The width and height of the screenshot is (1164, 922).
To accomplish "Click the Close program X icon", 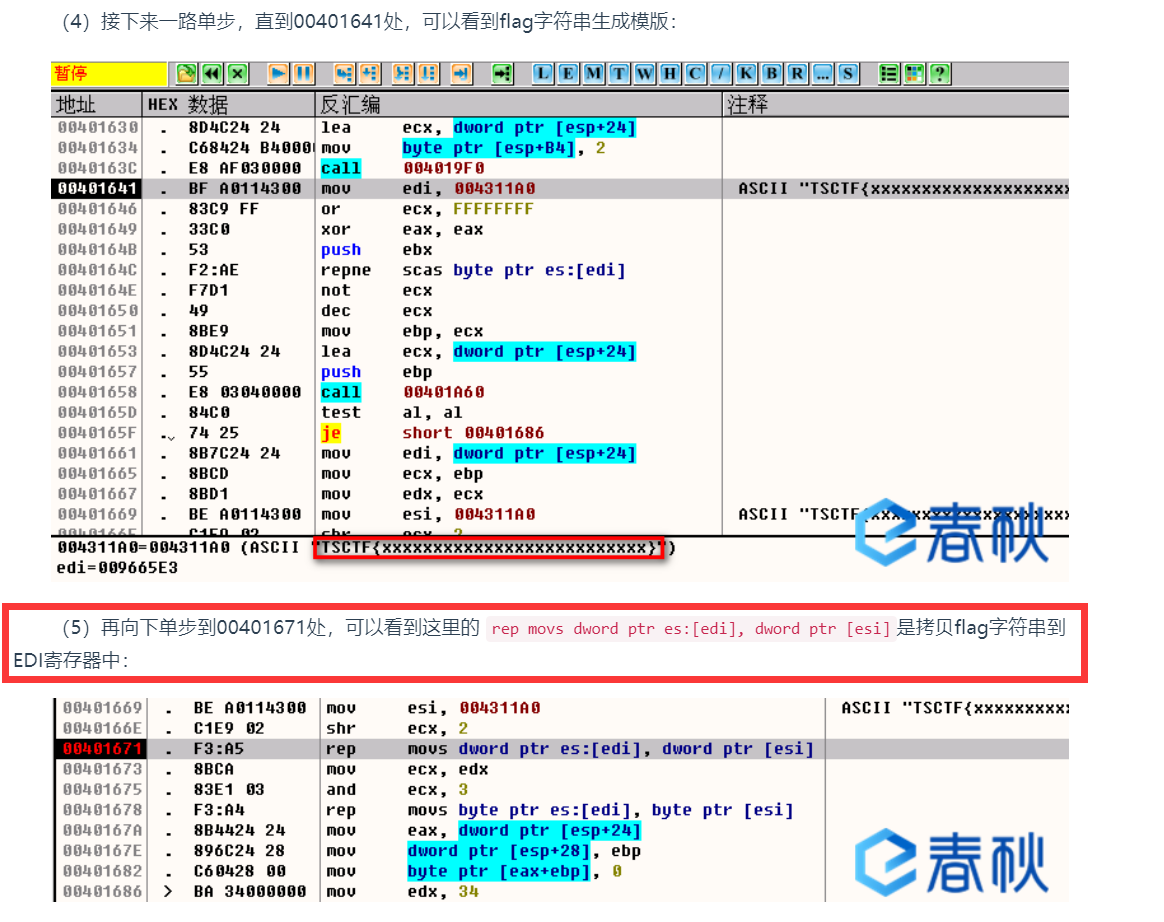I will [237, 74].
